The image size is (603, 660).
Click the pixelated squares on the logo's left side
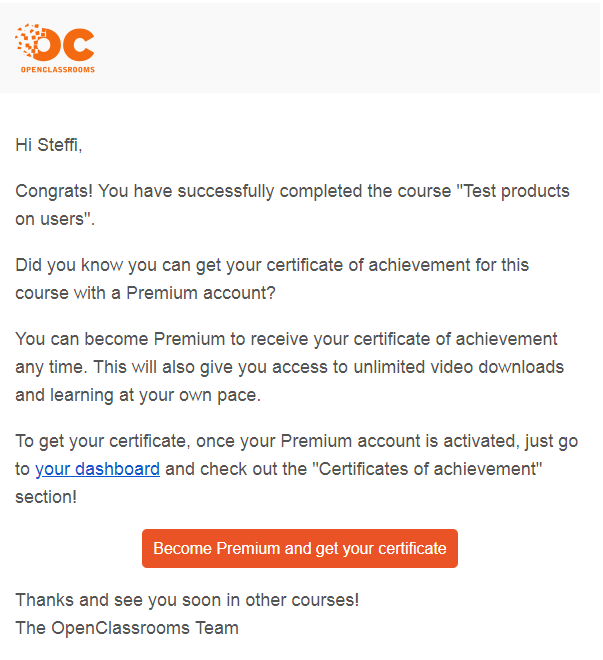point(27,40)
